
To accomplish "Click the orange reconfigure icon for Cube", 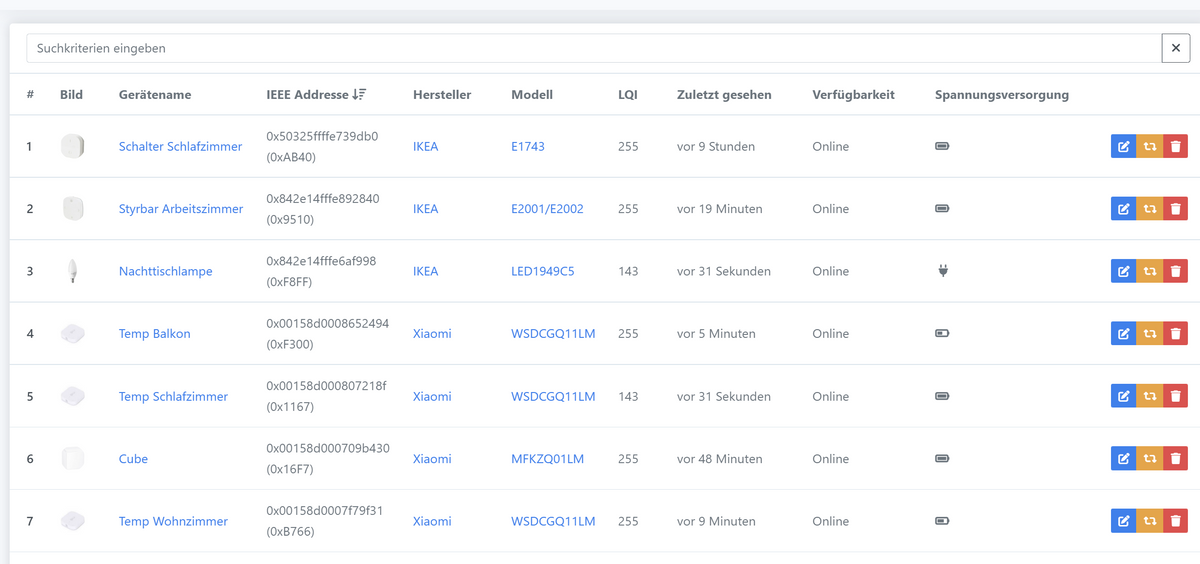I will pyautogui.click(x=1149, y=459).
